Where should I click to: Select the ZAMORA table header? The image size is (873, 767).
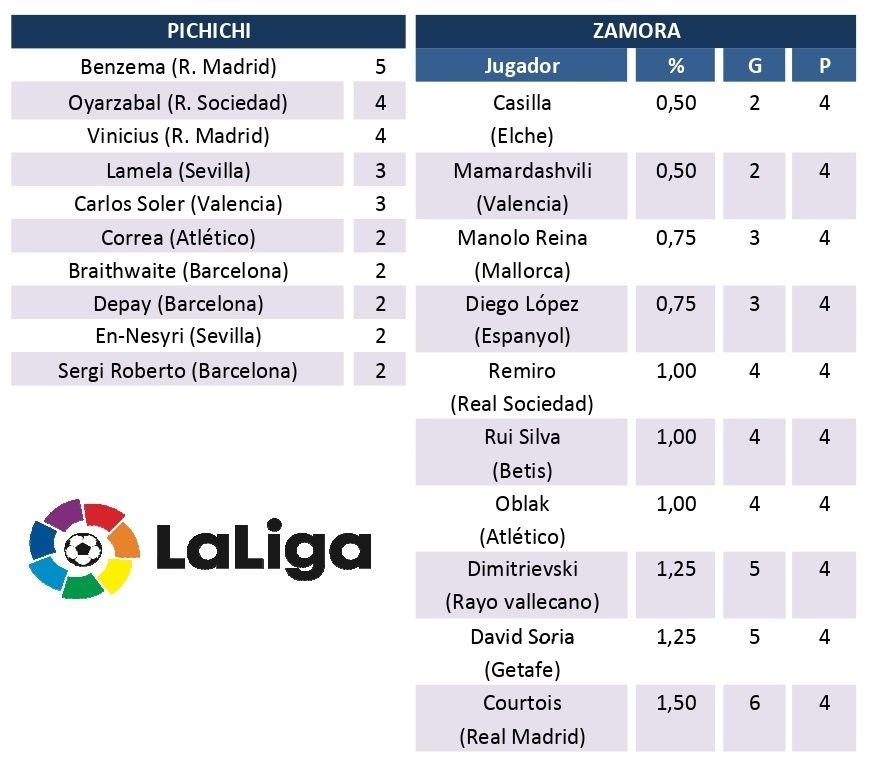pos(635,31)
